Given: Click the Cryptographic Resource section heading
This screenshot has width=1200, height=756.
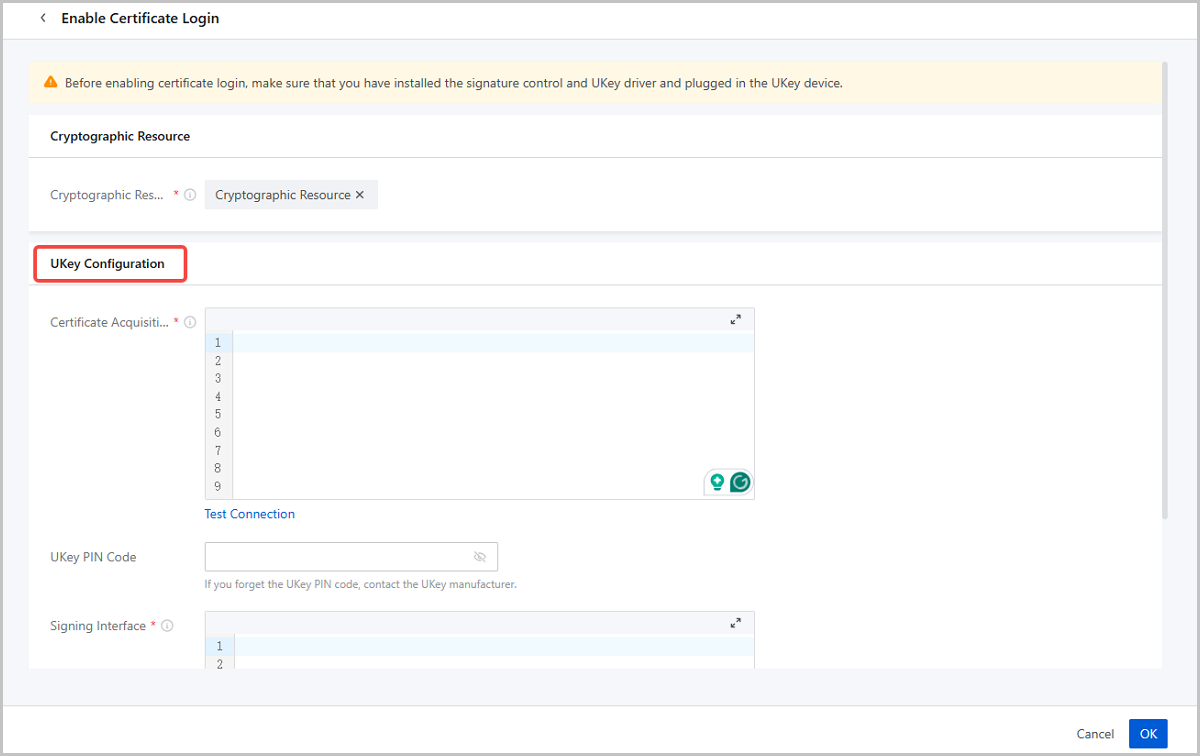Looking at the screenshot, I should click(120, 136).
